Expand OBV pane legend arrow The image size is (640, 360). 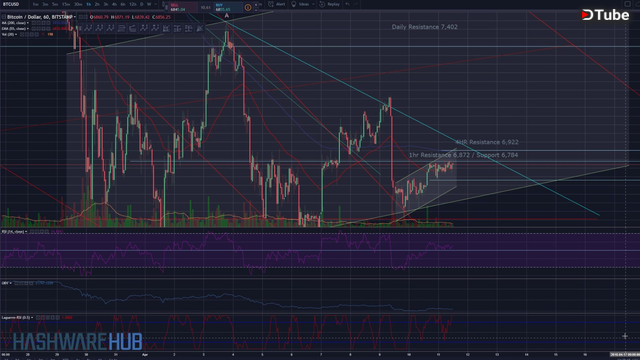click(11, 283)
